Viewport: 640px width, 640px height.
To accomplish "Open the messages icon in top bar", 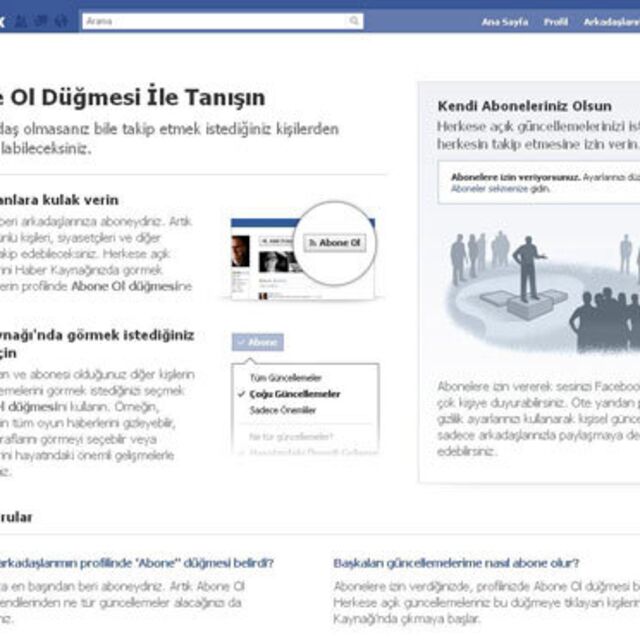I will click(41, 21).
